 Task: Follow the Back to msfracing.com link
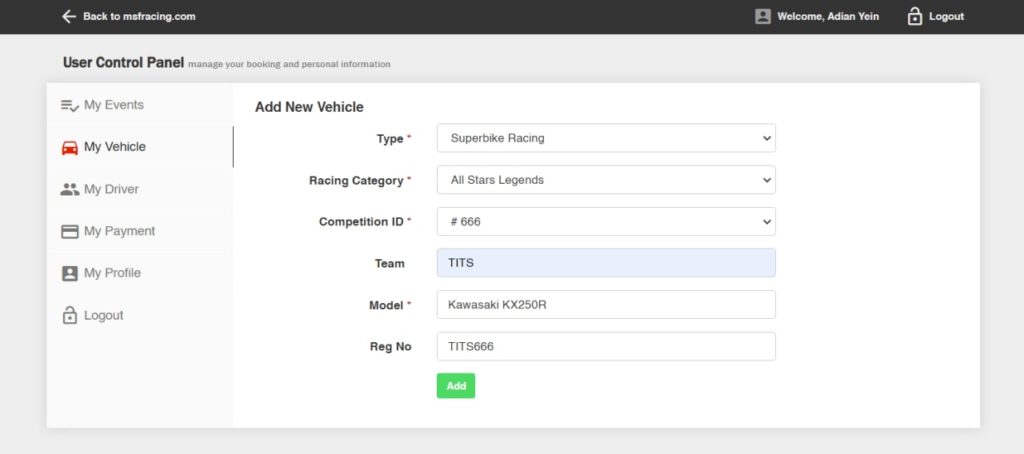pyautogui.click(x=138, y=16)
